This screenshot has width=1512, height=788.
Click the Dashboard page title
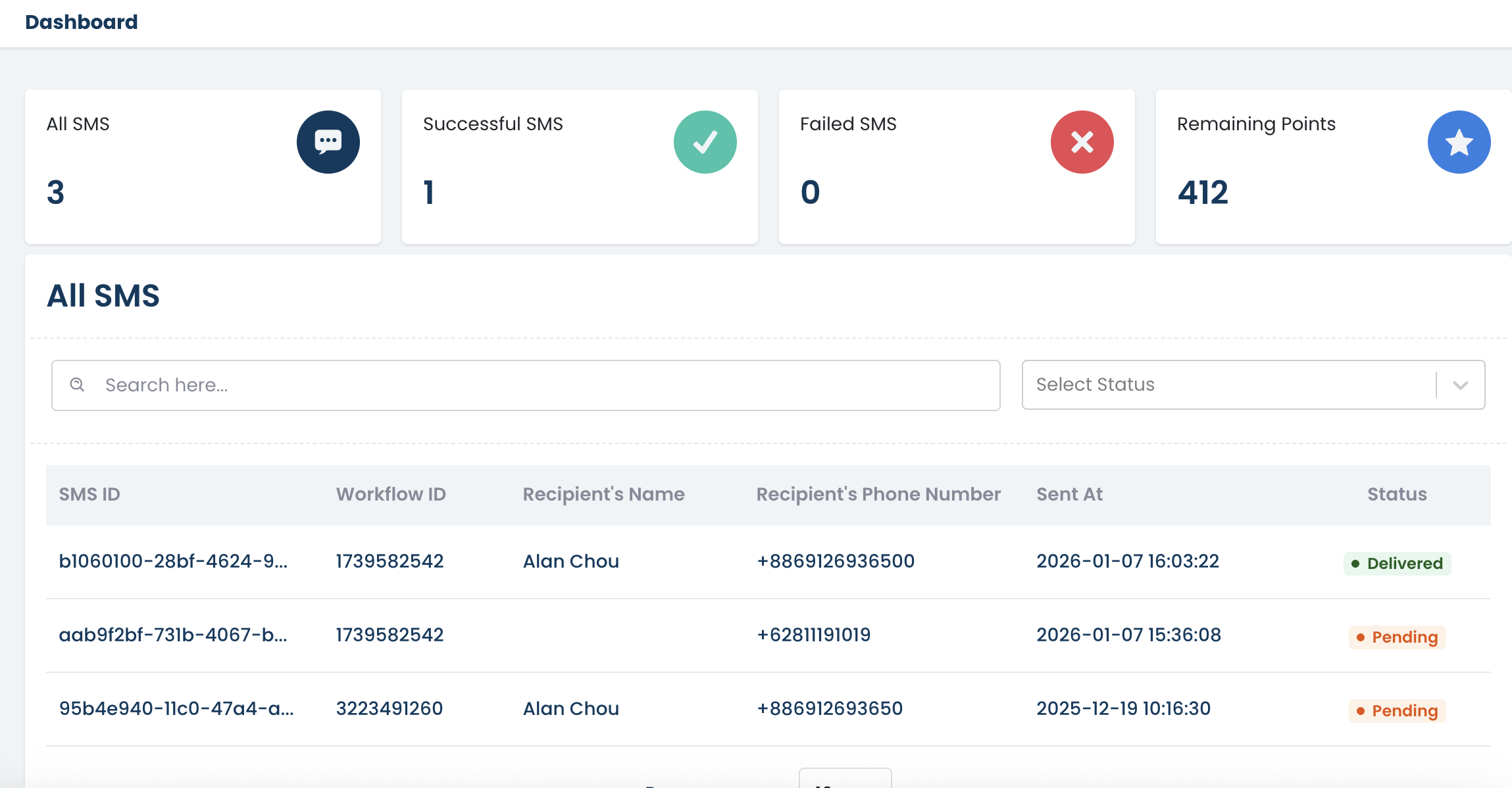point(82,22)
